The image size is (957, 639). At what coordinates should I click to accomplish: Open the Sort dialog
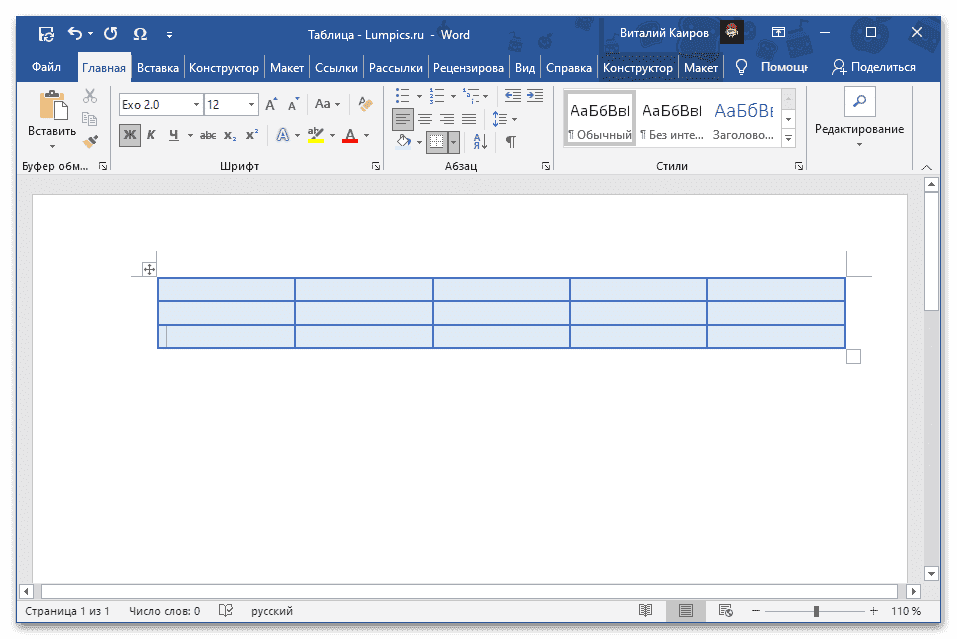tap(479, 141)
